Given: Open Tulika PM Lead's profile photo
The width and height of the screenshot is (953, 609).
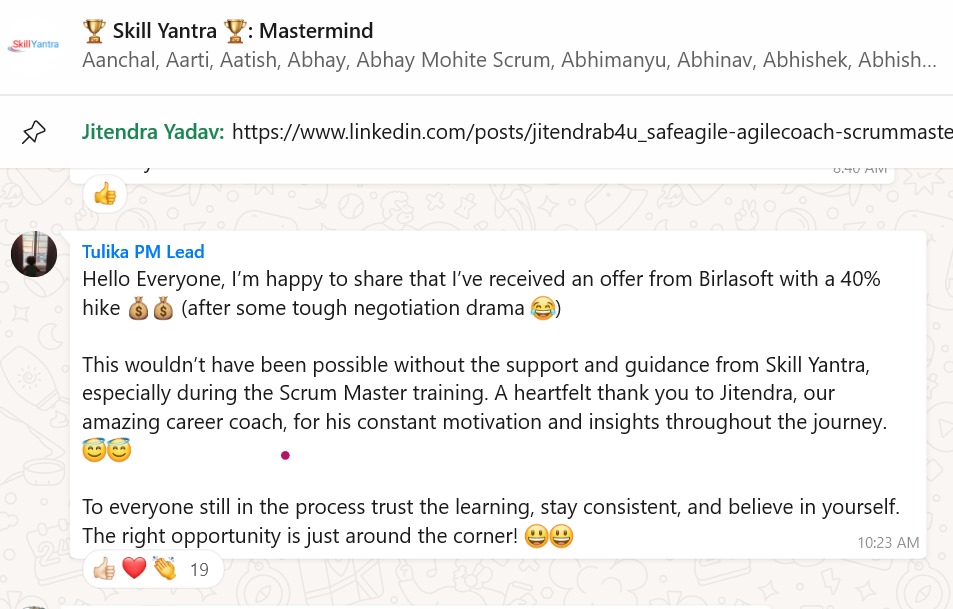Looking at the screenshot, I should point(34,254).
